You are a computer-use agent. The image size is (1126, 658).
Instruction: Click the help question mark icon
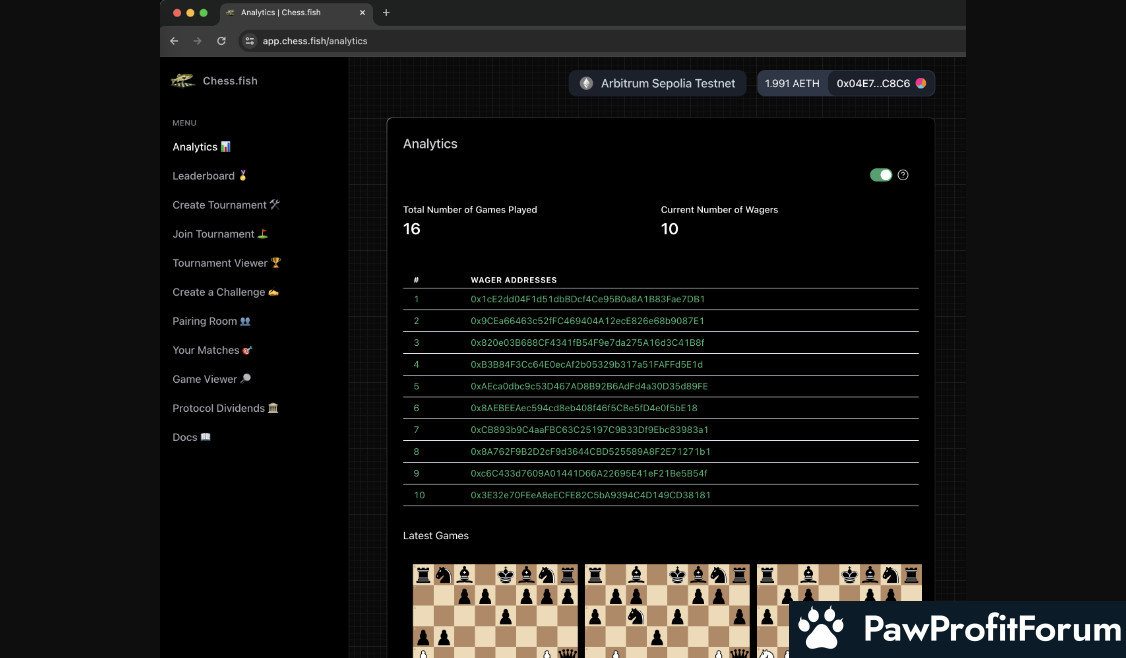[x=903, y=175]
